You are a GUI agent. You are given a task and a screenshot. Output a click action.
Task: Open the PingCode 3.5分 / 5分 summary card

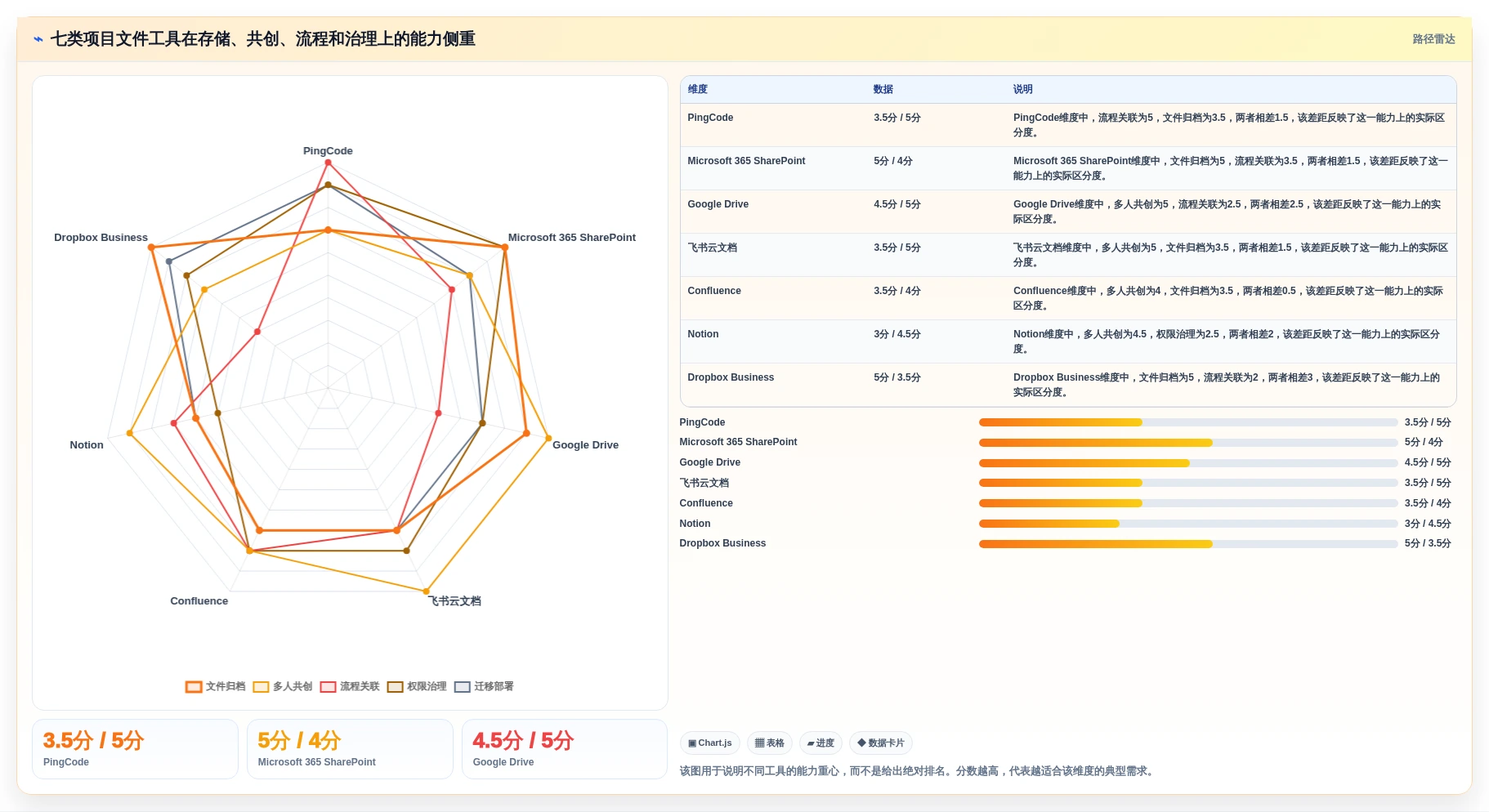tap(135, 749)
